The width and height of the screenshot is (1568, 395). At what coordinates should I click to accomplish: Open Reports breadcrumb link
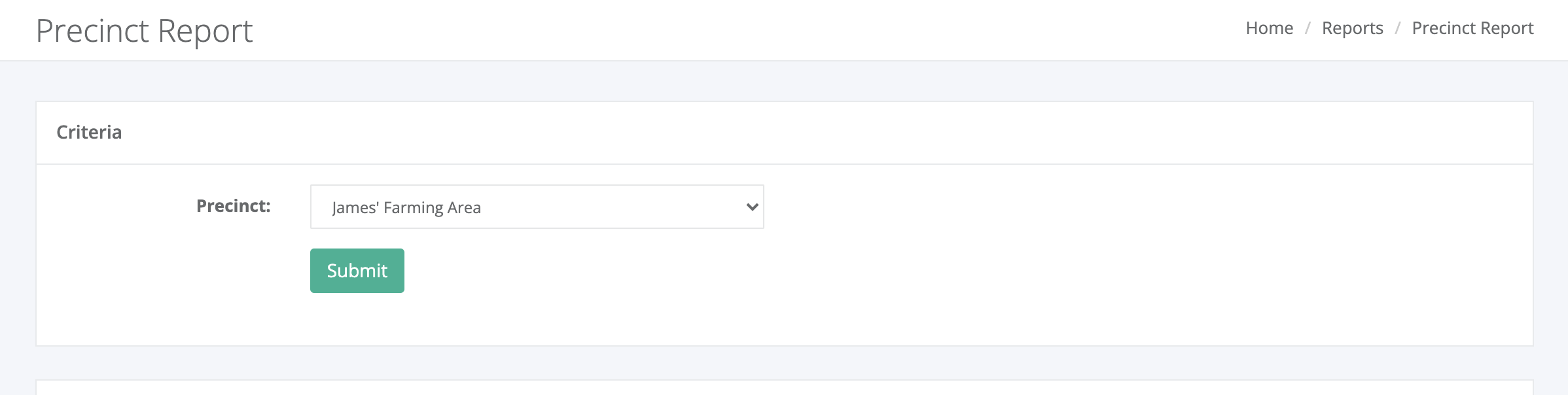(1352, 28)
